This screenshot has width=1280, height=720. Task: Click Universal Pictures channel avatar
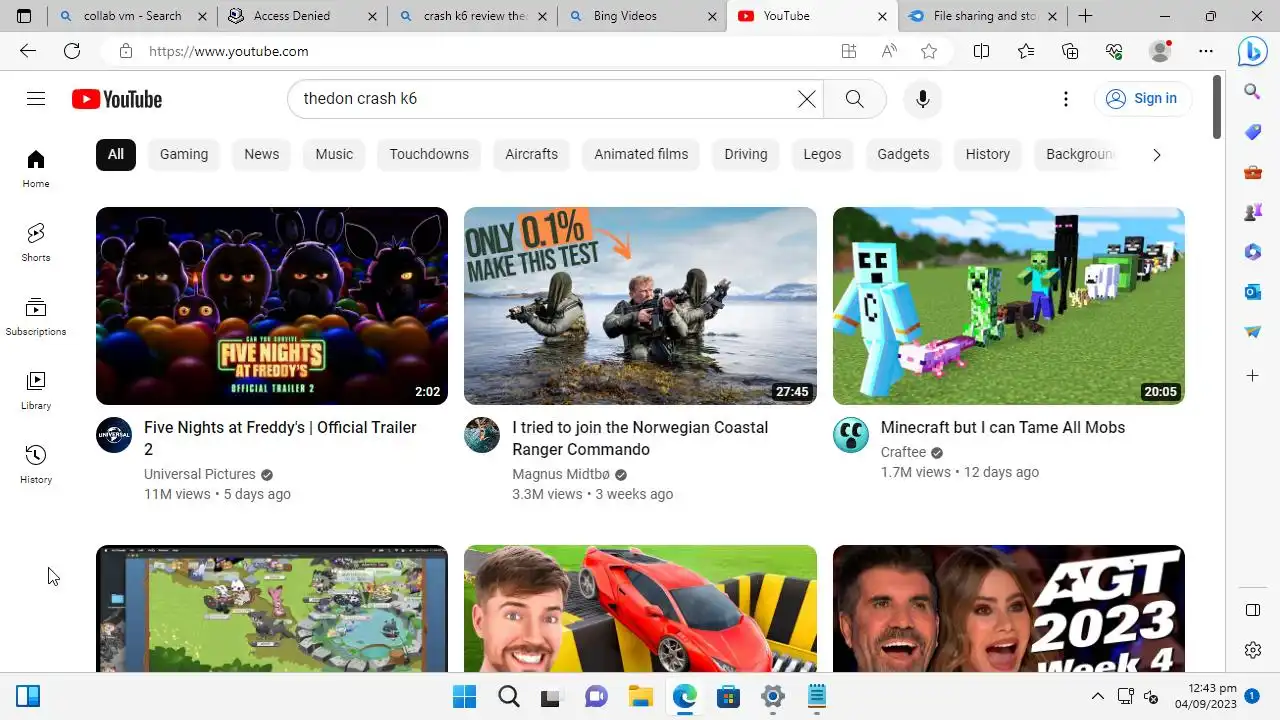(x=114, y=435)
